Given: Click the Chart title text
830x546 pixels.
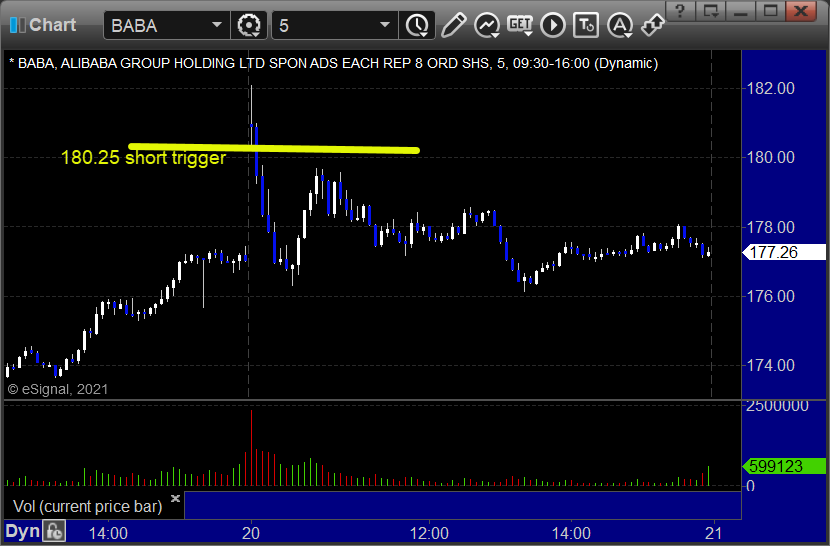Looking at the screenshot, I should (x=52, y=25).
